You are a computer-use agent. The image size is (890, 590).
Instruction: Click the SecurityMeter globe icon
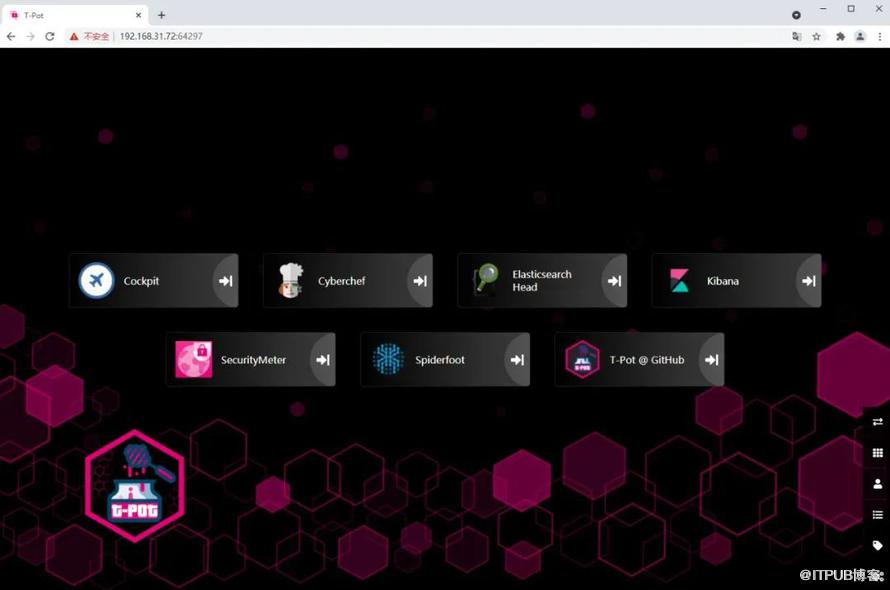point(194,359)
